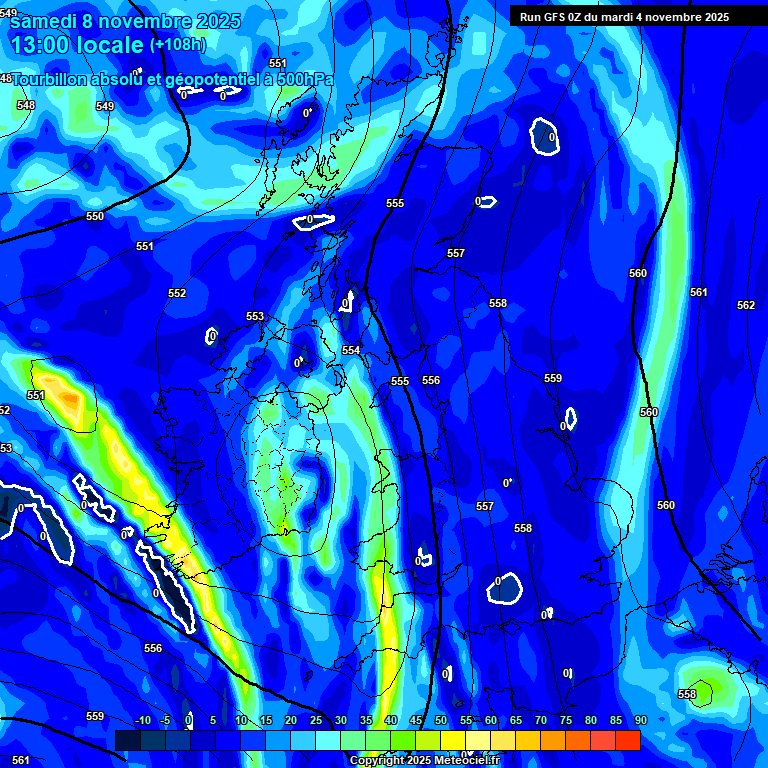Select the darkest legend swatch labeled -10
The image size is (768, 768).
(x=128, y=741)
